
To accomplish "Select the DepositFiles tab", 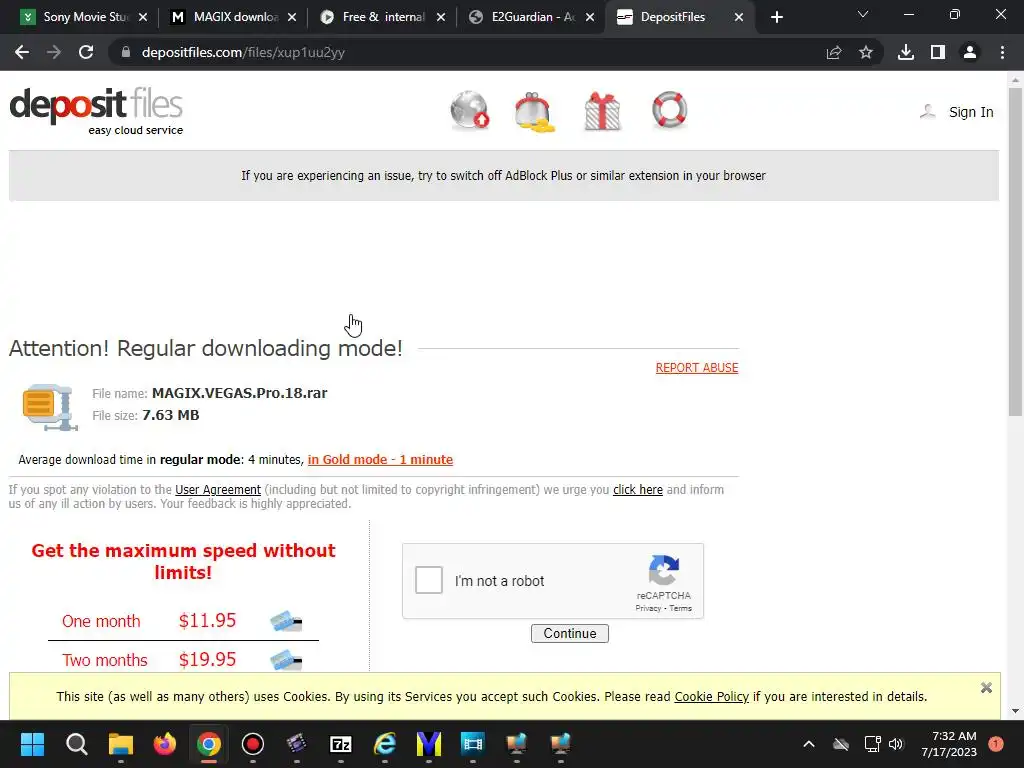I will [x=680, y=17].
